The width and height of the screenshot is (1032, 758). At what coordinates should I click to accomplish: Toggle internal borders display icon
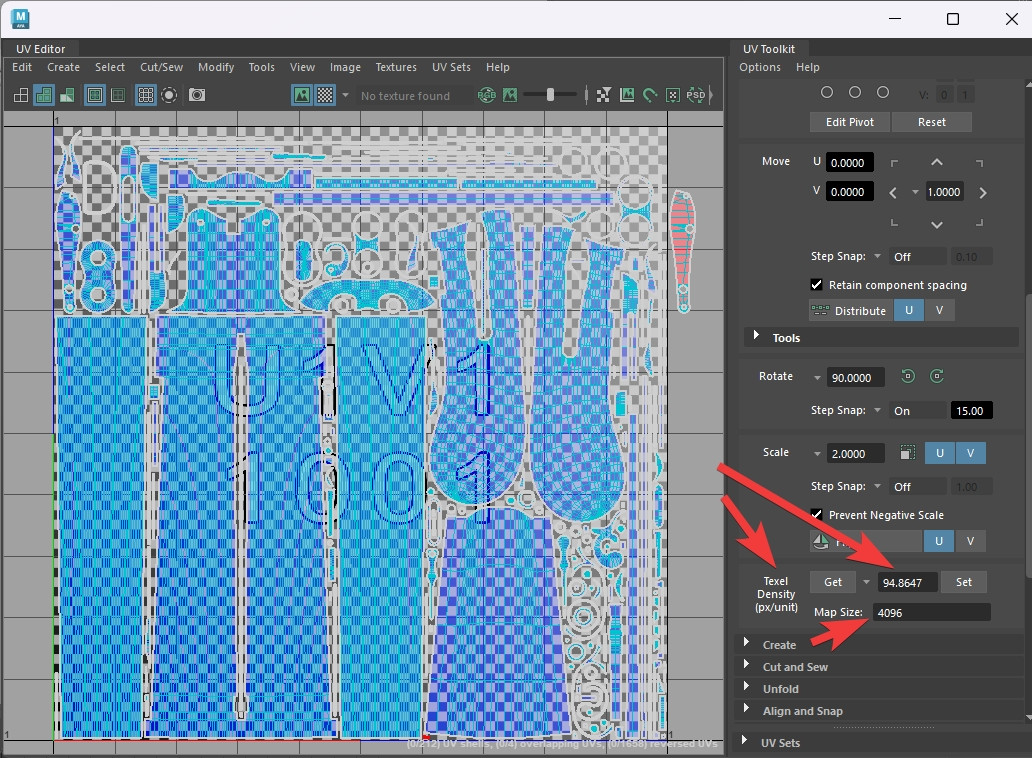click(x=118, y=95)
